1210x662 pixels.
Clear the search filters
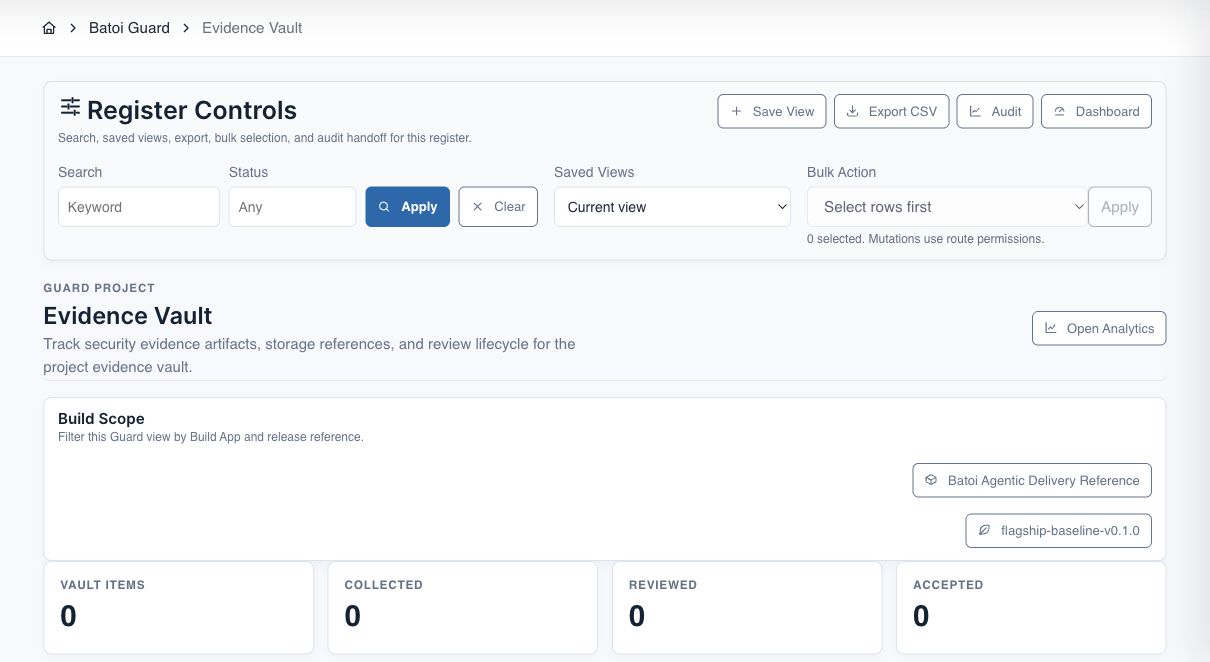click(x=498, y=207)
